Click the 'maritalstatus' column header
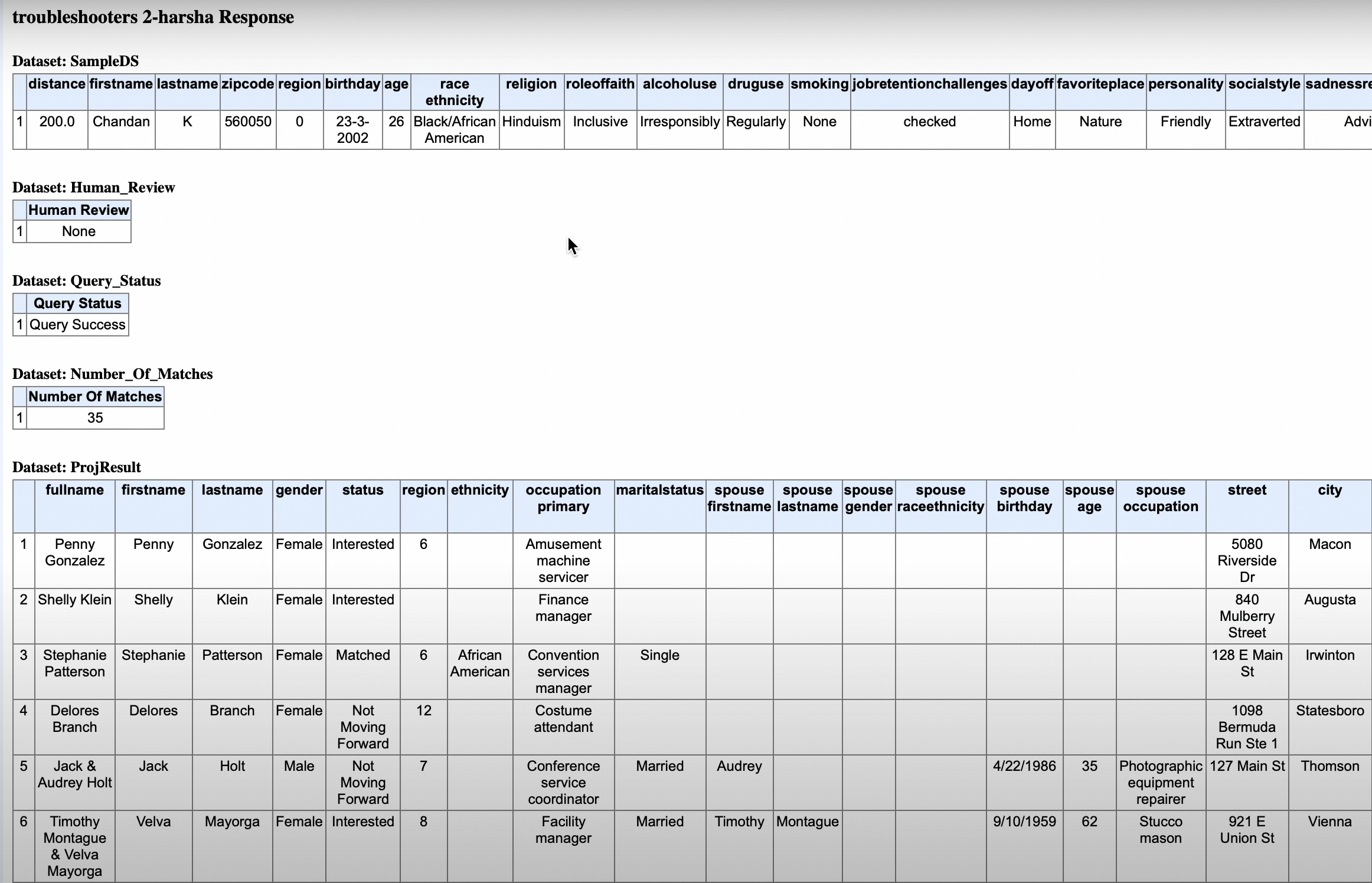This screenshot has height=883, width=1372. coord(659,490)
